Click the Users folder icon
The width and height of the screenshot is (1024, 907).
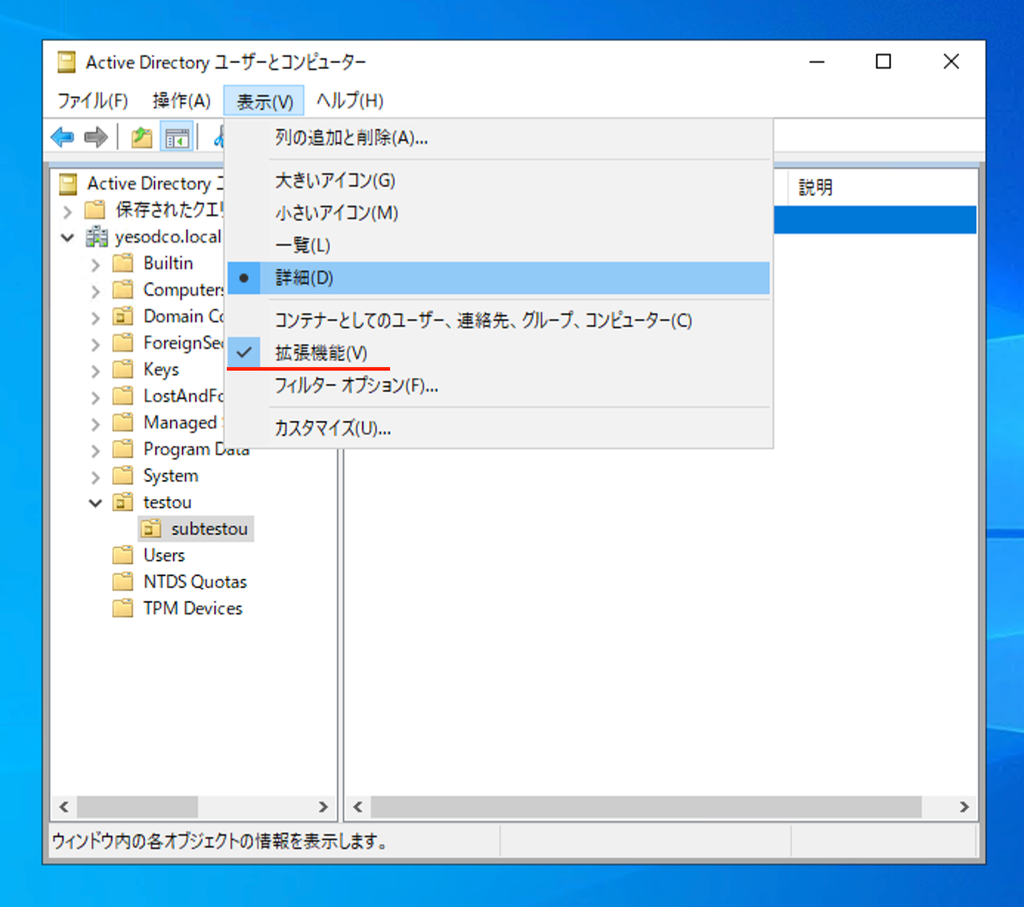pyautogui.click(x=123, y=556)
